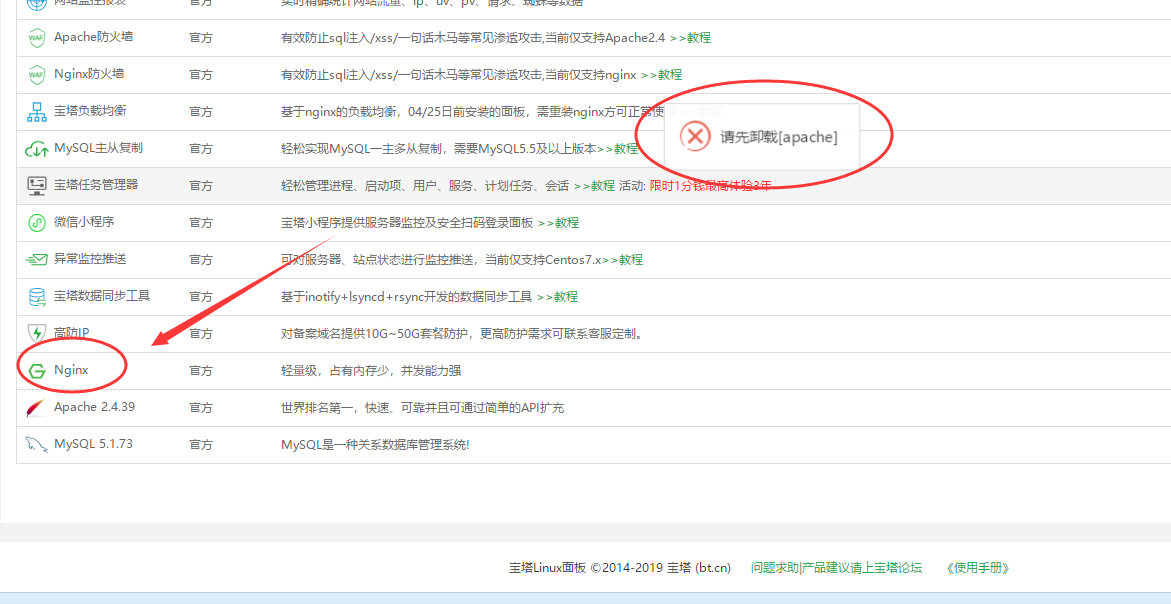Select the 宝塔任务管理器 plugin name
1171x604 pixels.
(96, 184)
